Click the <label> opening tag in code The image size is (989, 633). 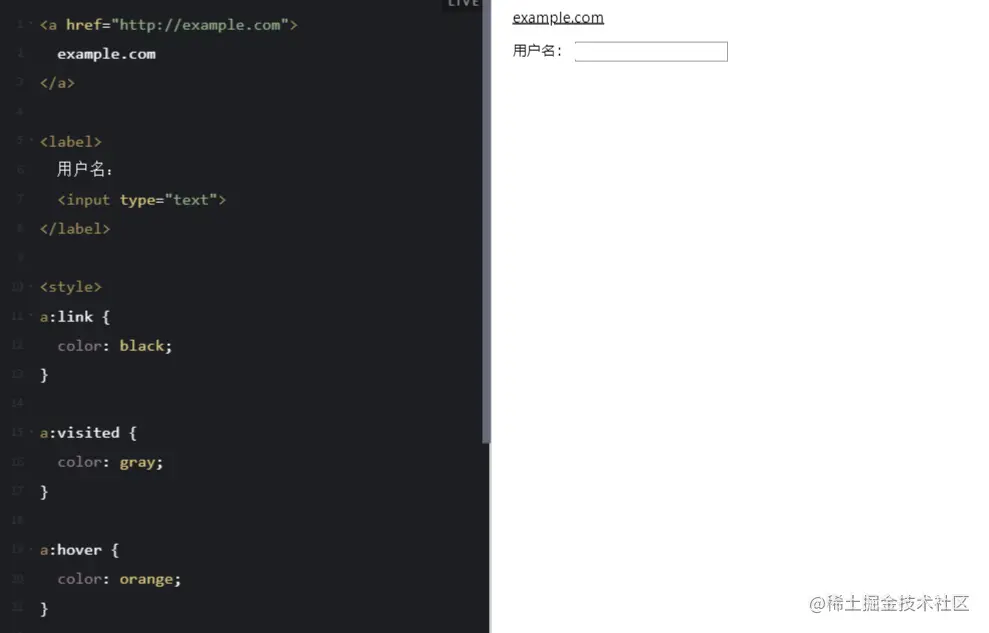[71, 142]
